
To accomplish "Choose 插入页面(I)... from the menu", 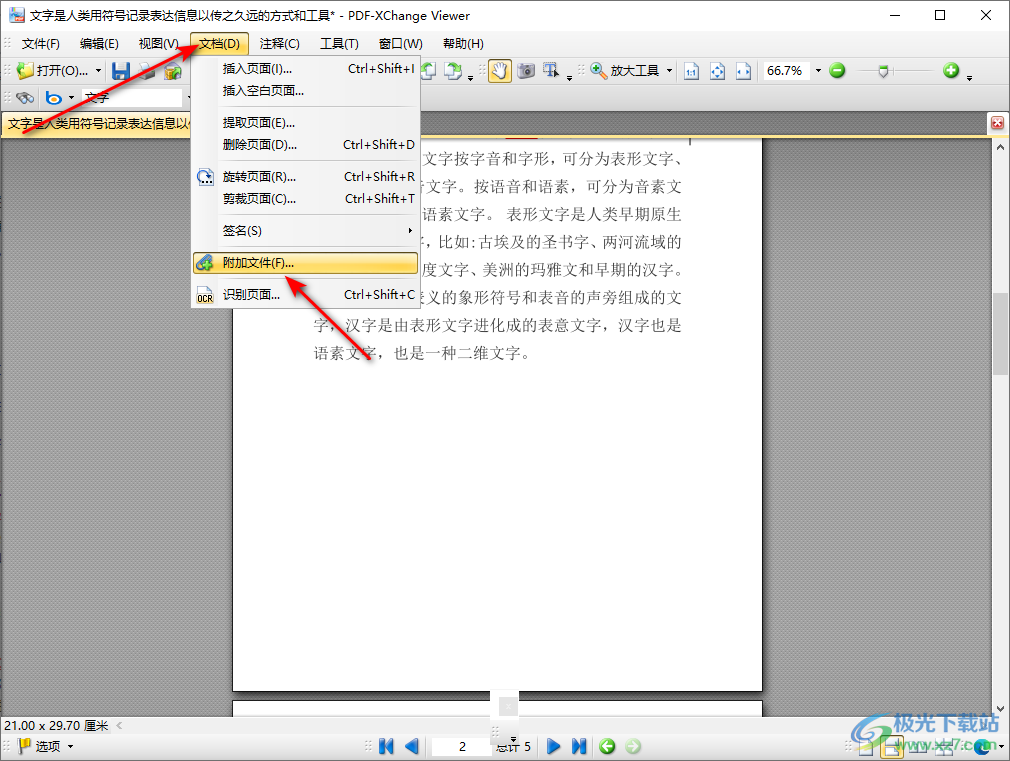I will [306, 68].
